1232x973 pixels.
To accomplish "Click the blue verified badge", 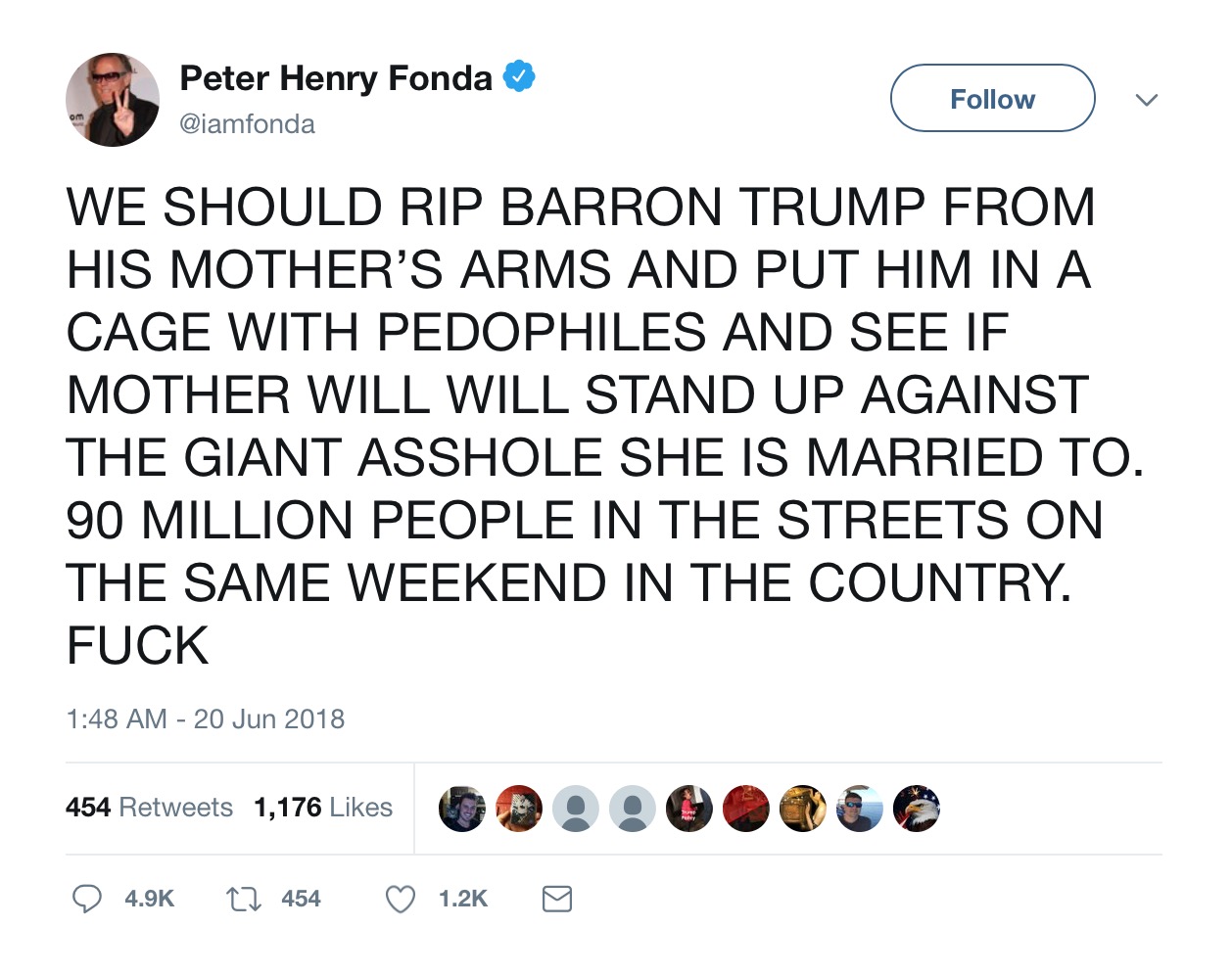I will pyautogui.click(x=519, y=77).
